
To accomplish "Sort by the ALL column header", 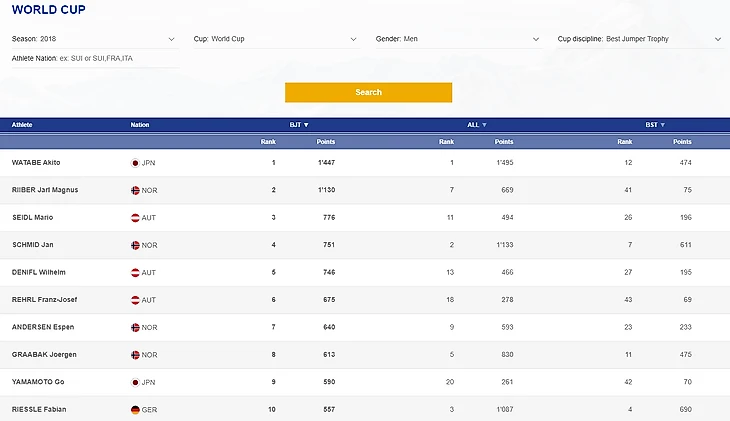I will click(x=476, y=125).
